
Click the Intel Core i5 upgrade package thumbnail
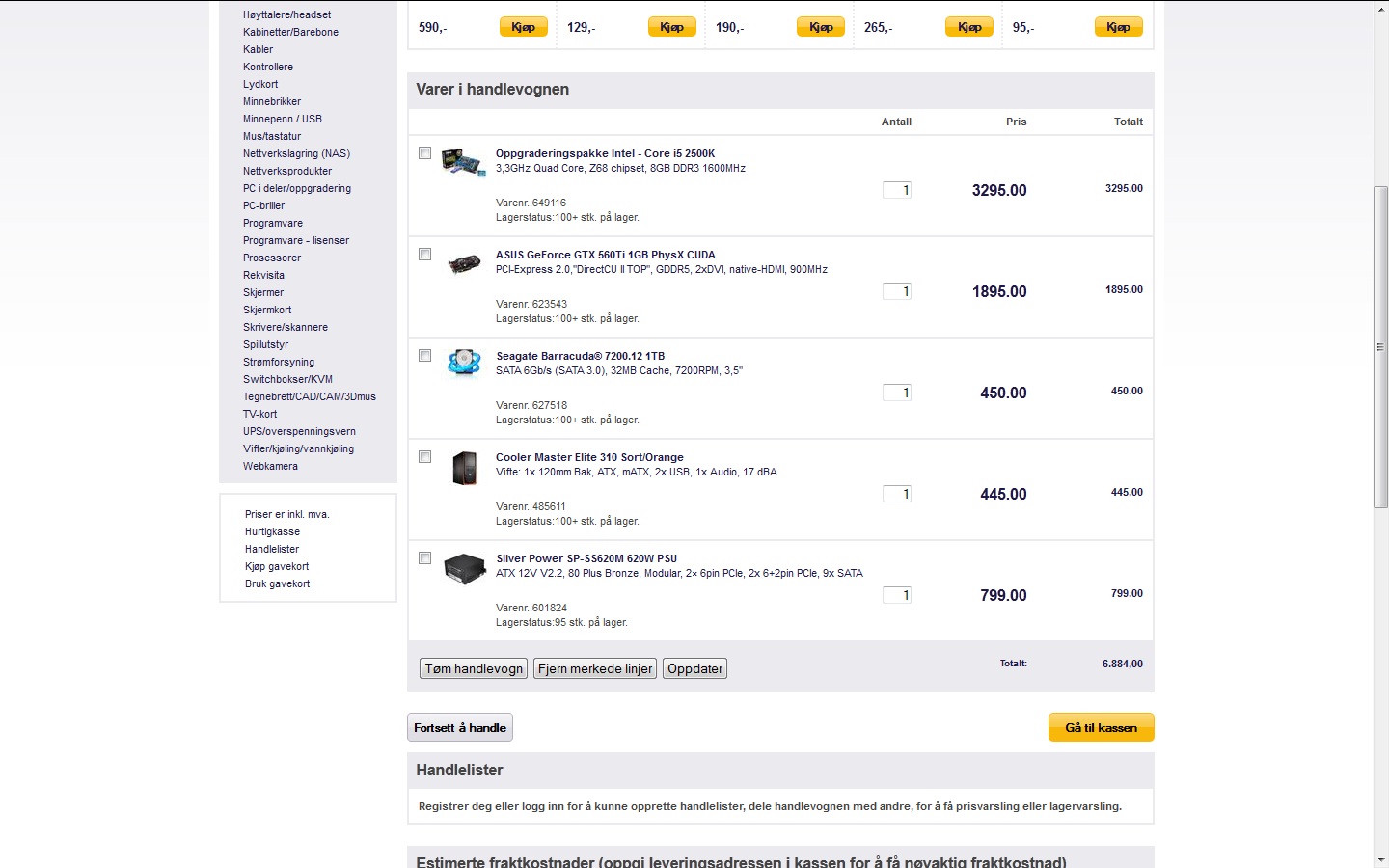click(x=463, y=162)
